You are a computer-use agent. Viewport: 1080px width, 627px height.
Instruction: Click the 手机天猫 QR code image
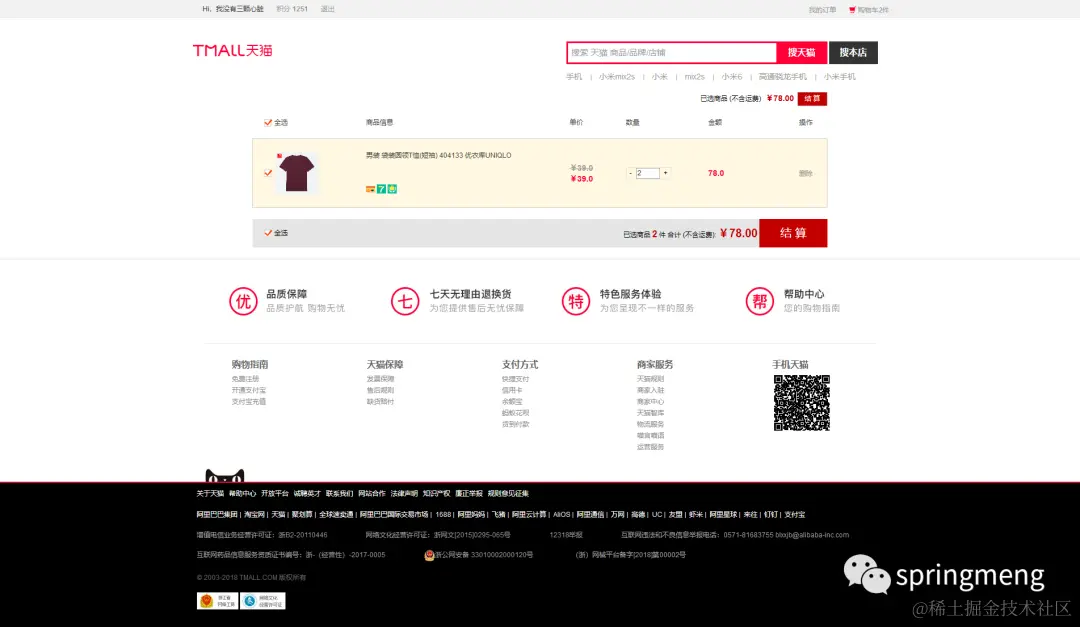coord(802,403)
